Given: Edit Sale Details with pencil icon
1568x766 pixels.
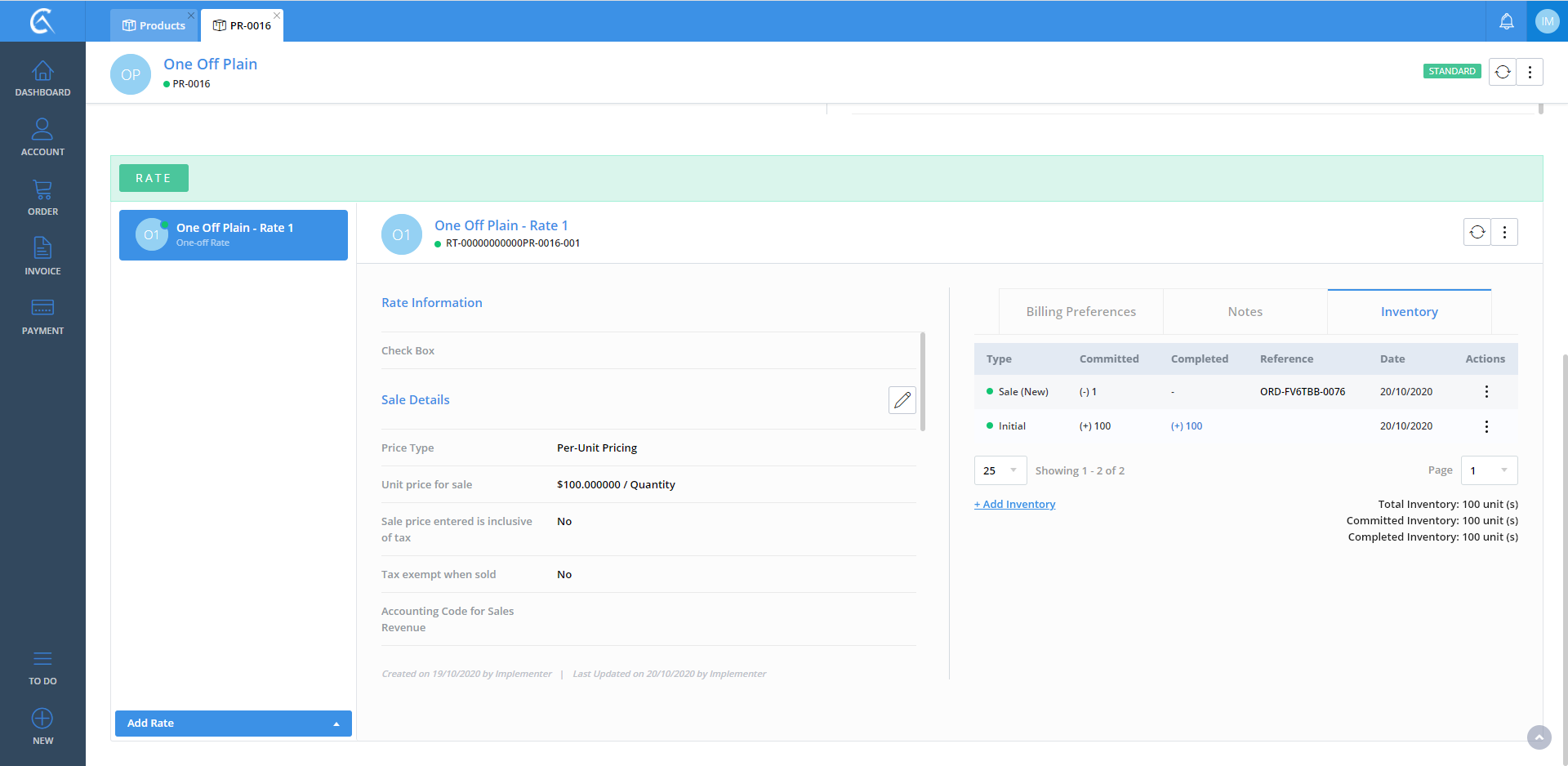Looking at the screenshot, I should [x=902, y=400].
